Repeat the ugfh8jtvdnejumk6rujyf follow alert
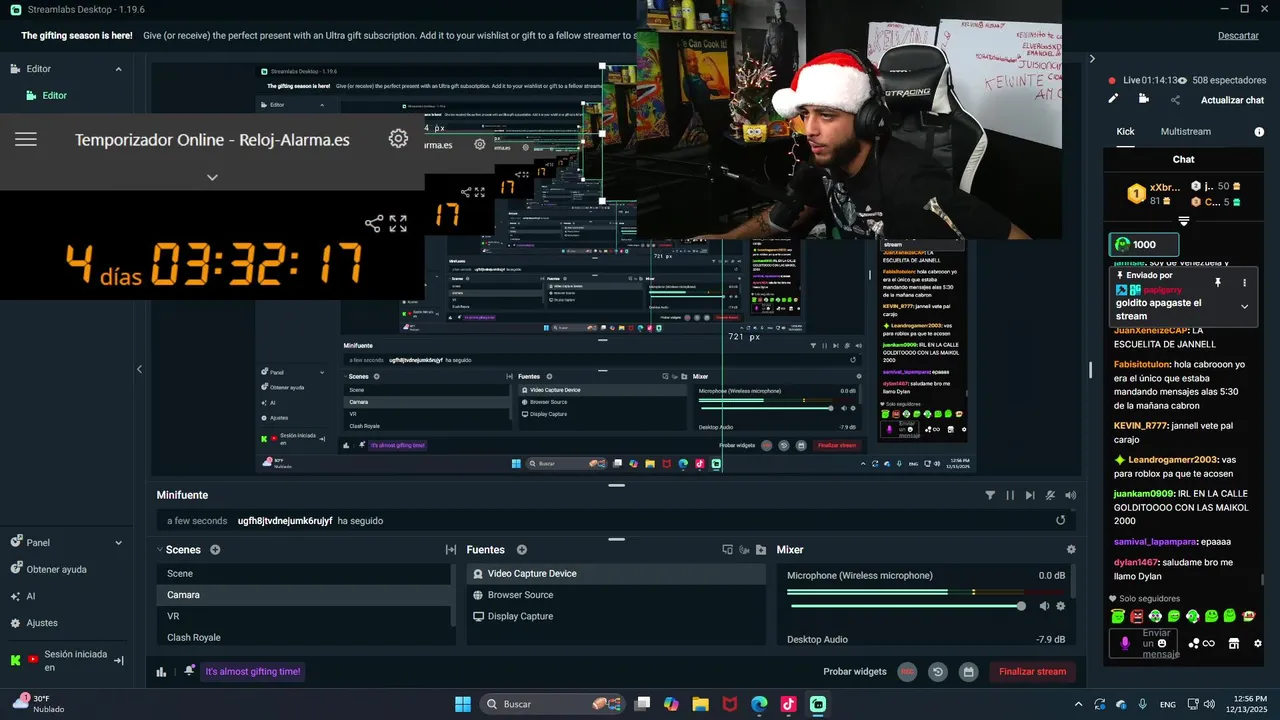1280x720 pixels. 1060,520
